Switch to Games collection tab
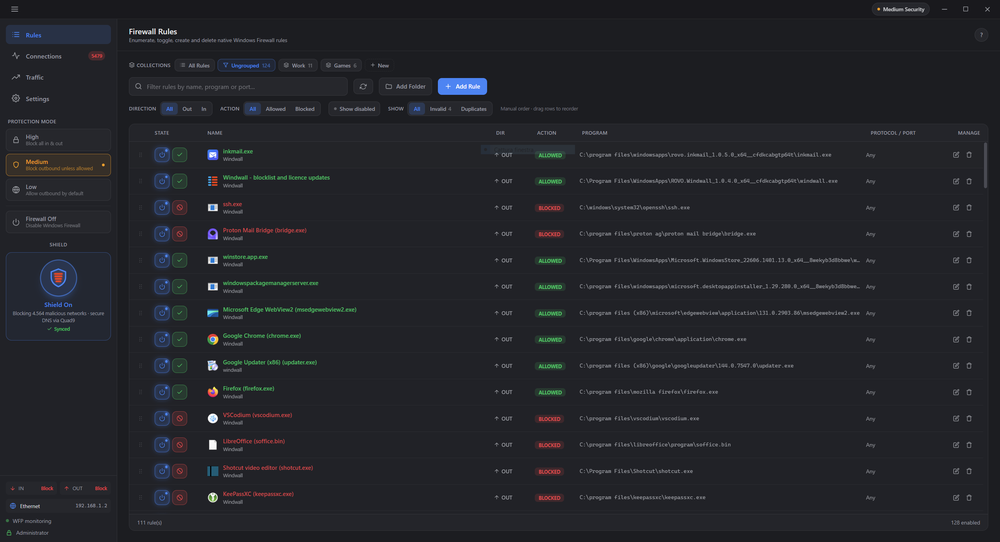Image resolution: width=1000 pixels, height=542 pixels. [341, 65]
